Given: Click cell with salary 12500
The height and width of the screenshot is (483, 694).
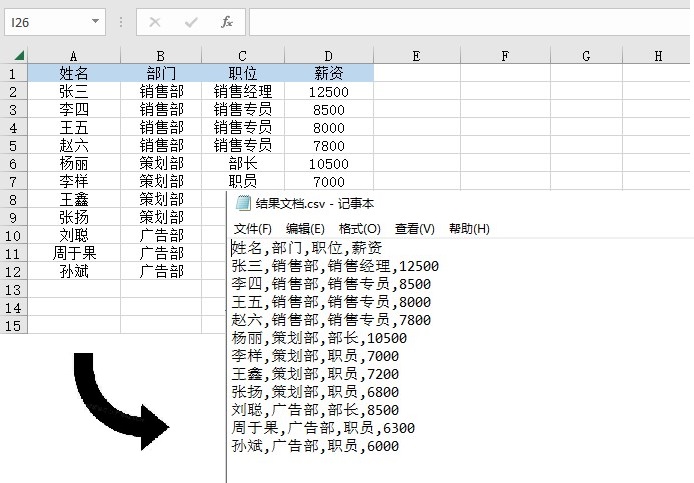Looking at the screenshot, I should pyautogui.click(x=328, y=92).
